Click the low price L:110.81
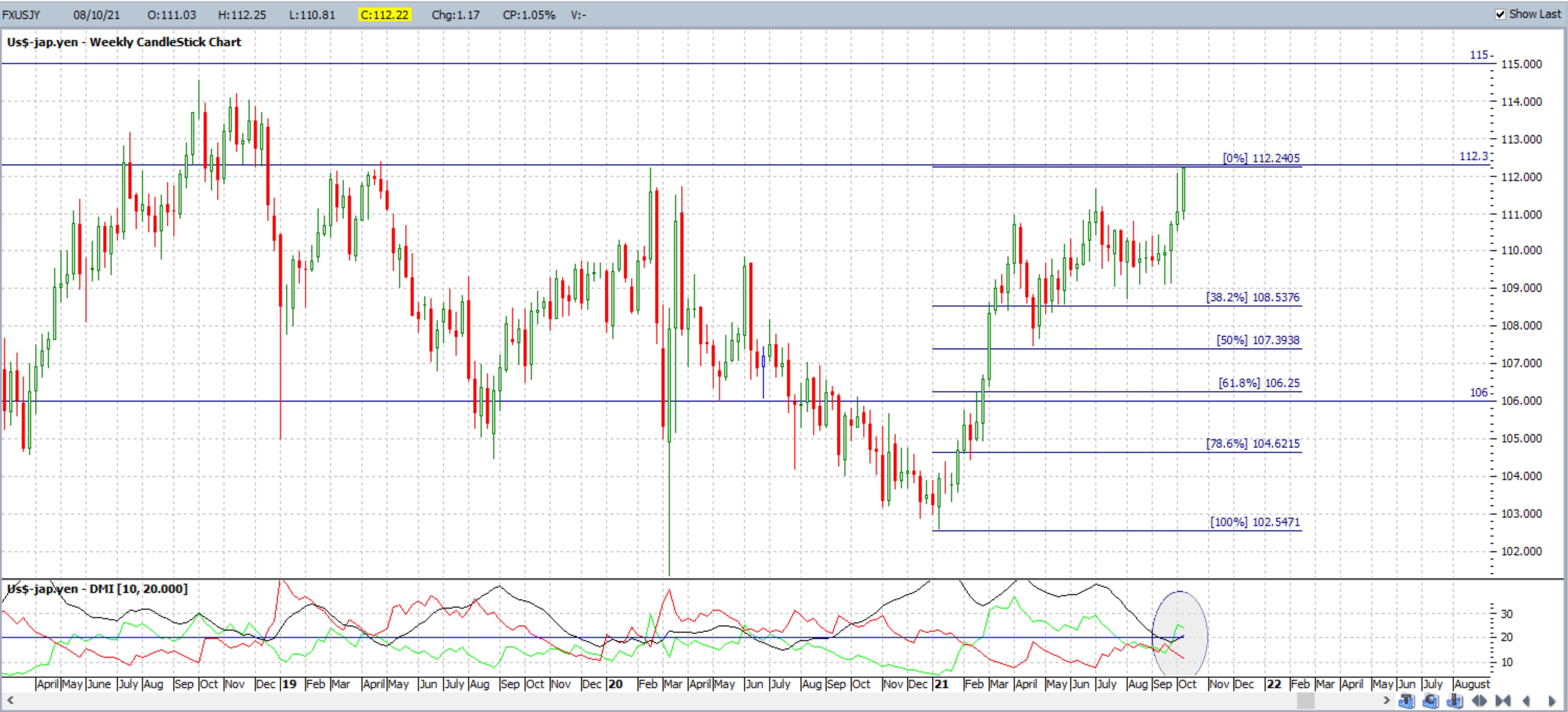Image resolution: width=1568 pixels, height=712 pixels. [x=312, y=15]
